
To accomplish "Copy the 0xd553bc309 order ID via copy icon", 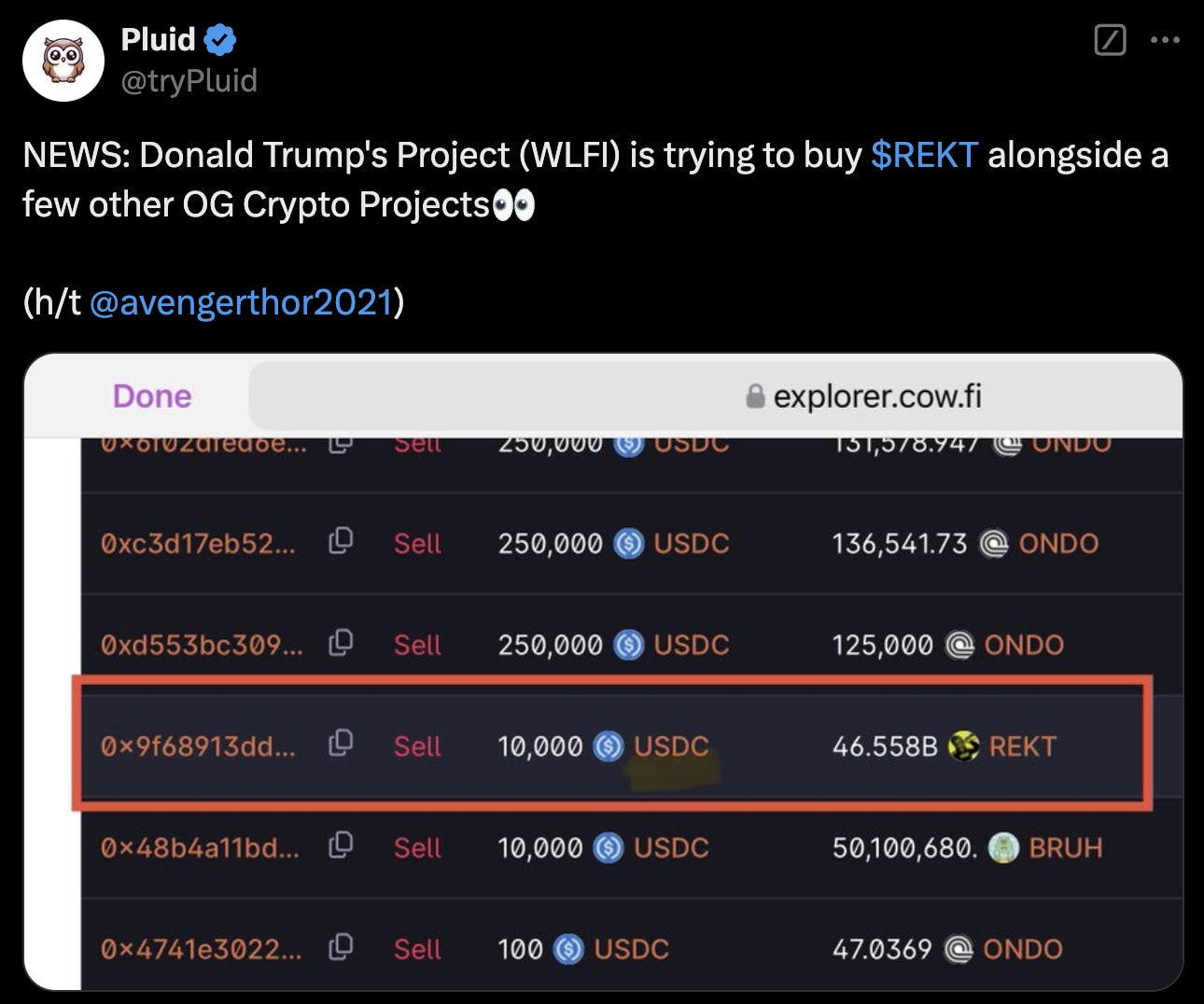I will (x=341, y=642).
